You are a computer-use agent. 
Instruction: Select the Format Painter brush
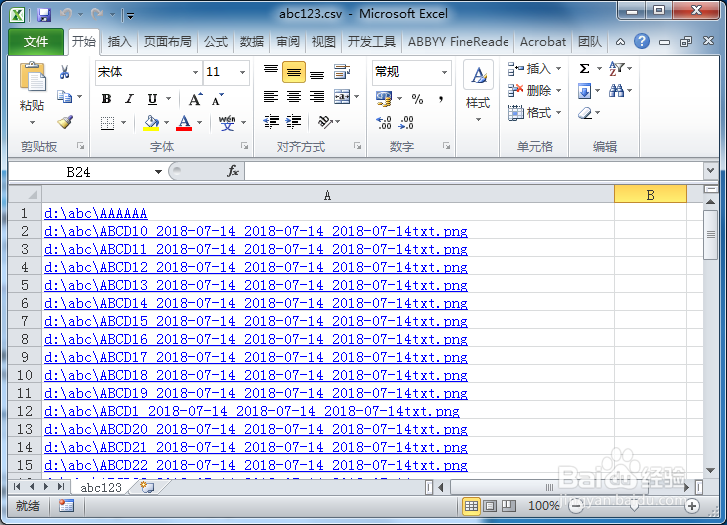tap(65, 122)
